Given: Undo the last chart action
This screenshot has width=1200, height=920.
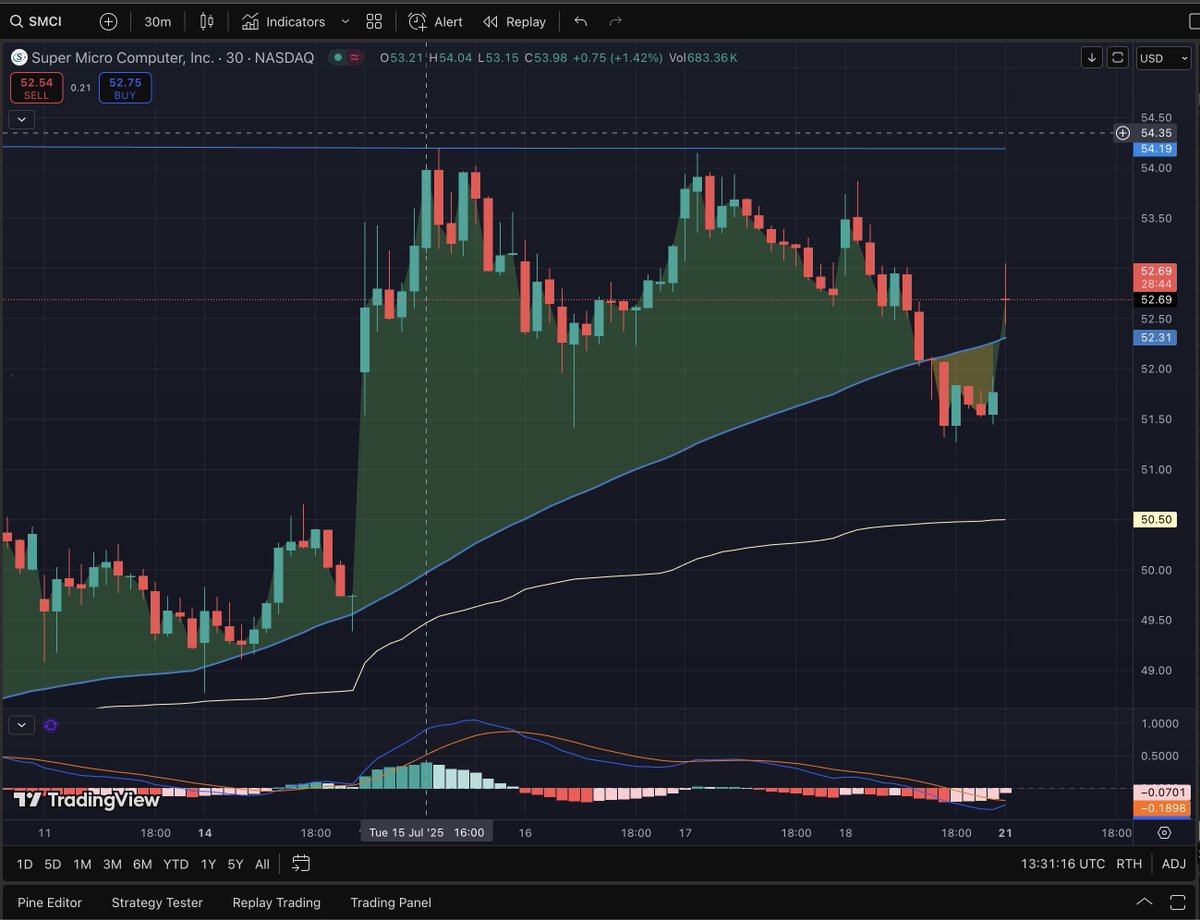Looking at the screenshot, I should 581,21.
